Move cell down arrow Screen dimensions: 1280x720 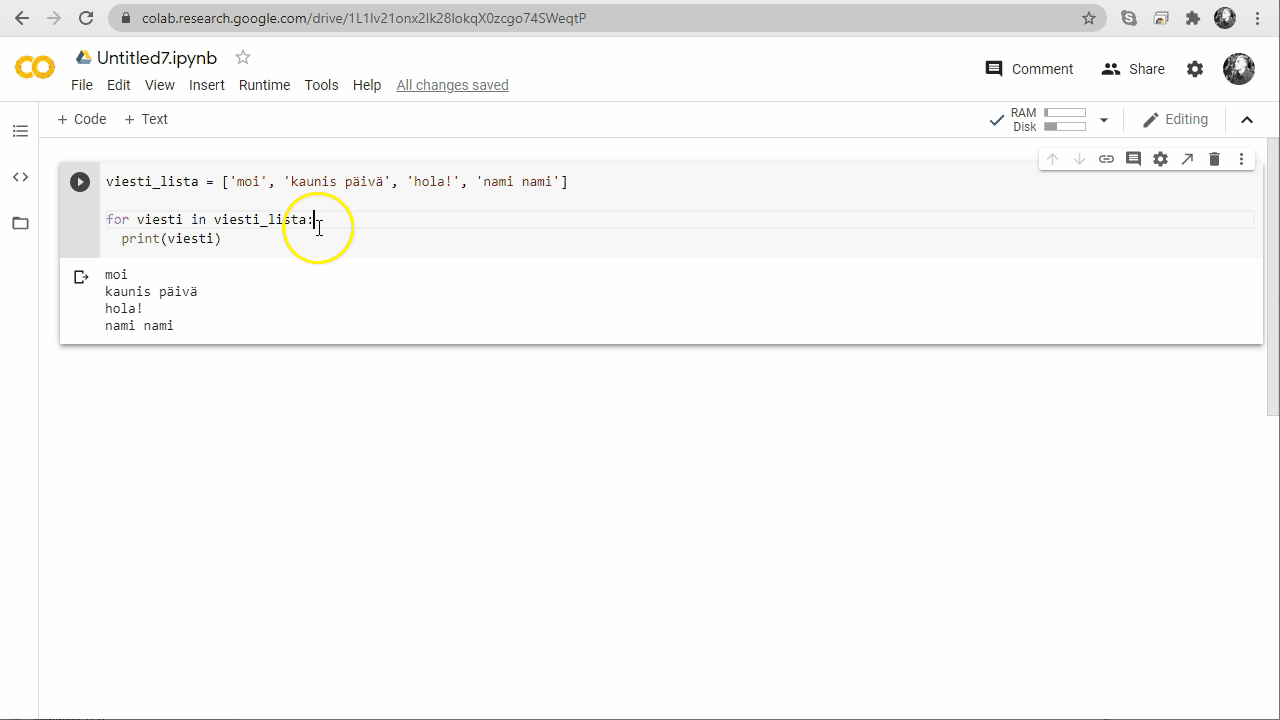pos(1079,159)
